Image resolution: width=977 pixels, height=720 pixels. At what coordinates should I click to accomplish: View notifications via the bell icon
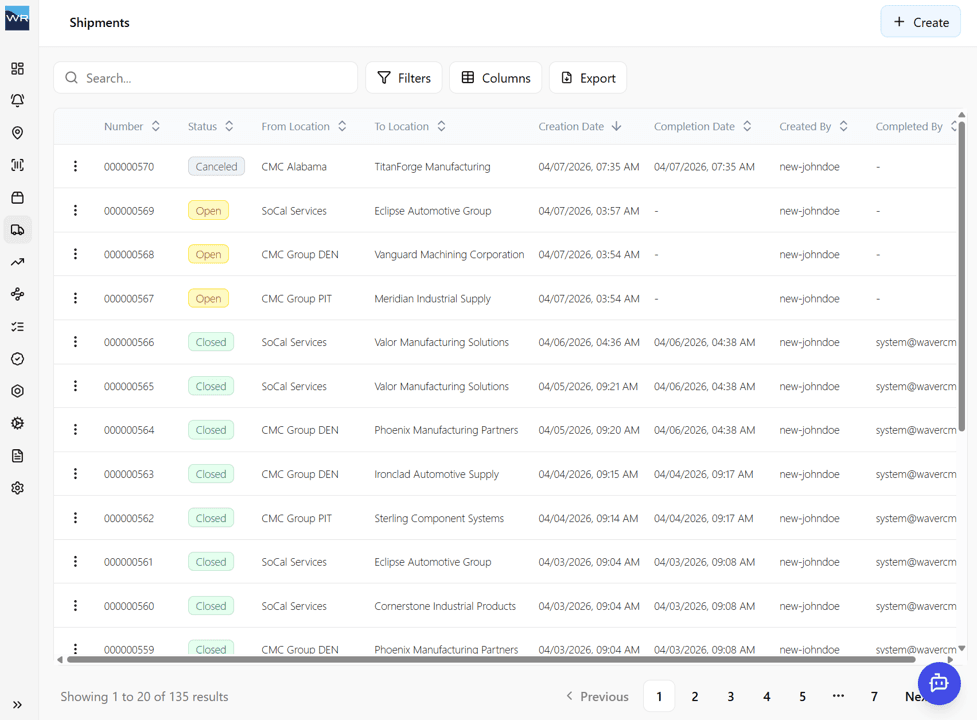click(17, 100)
